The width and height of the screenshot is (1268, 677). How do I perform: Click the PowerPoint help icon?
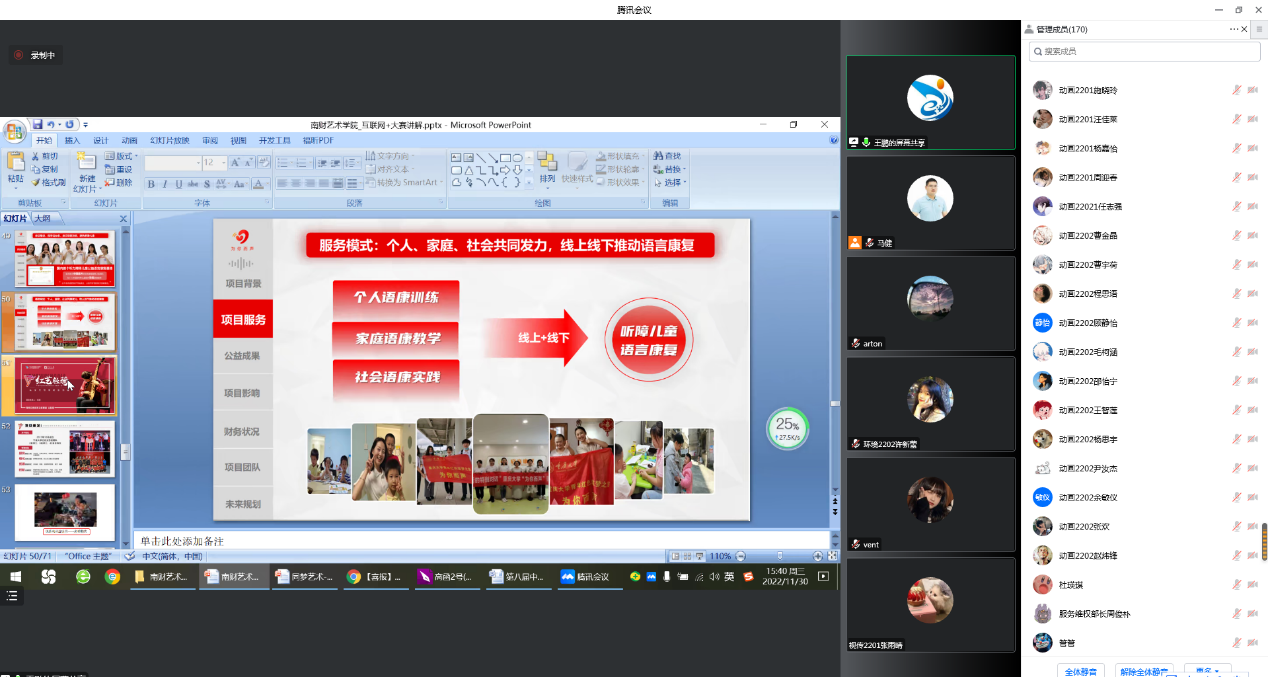pyautogui.click(x=834, y=141)
